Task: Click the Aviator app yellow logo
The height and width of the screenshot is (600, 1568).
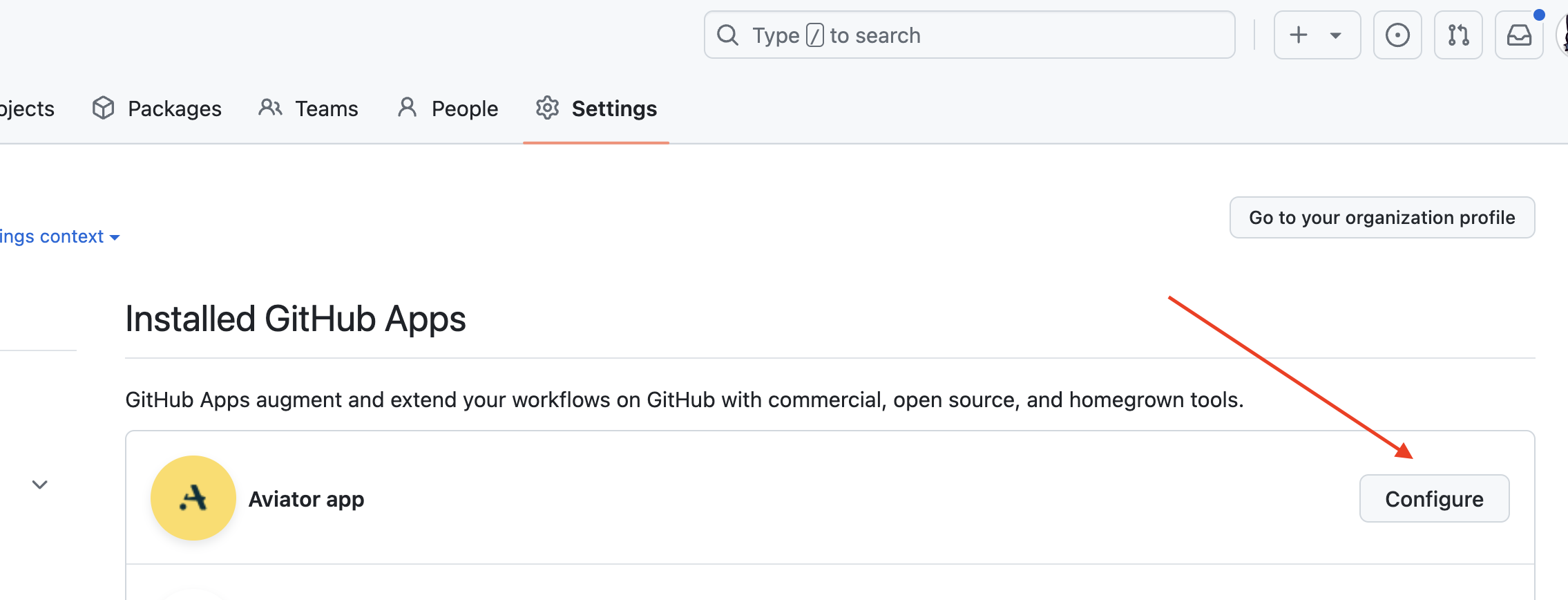Action: [x=193, y=498]
